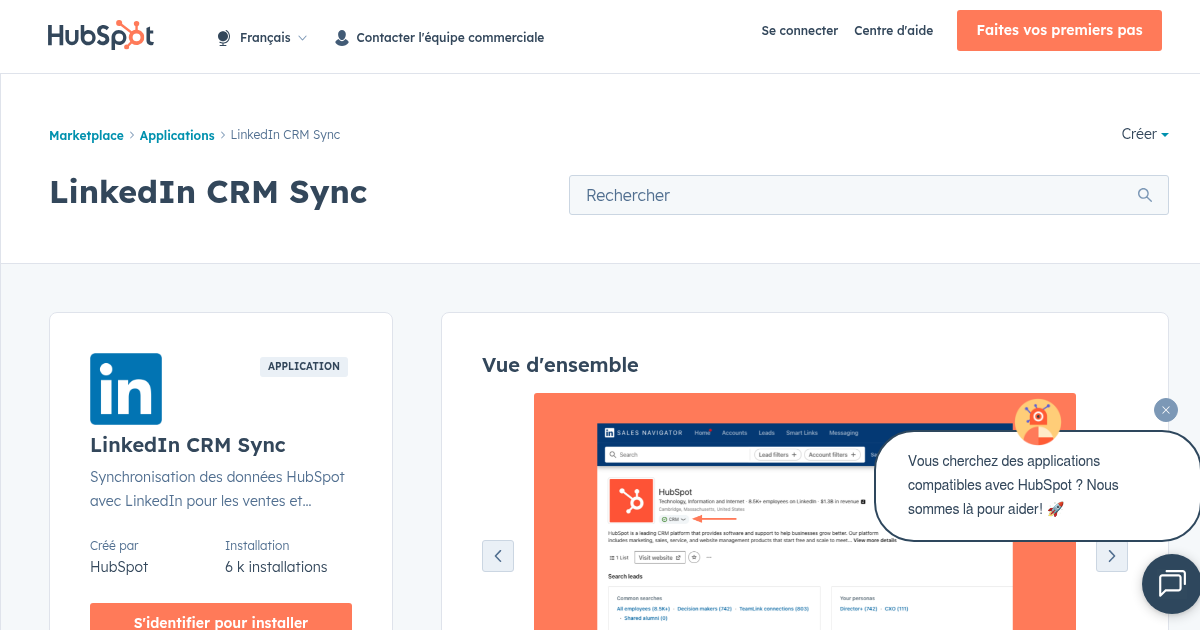The image size is (1200, 630).
Task: Select Se connecter in the top navigation
Action: 799,30
